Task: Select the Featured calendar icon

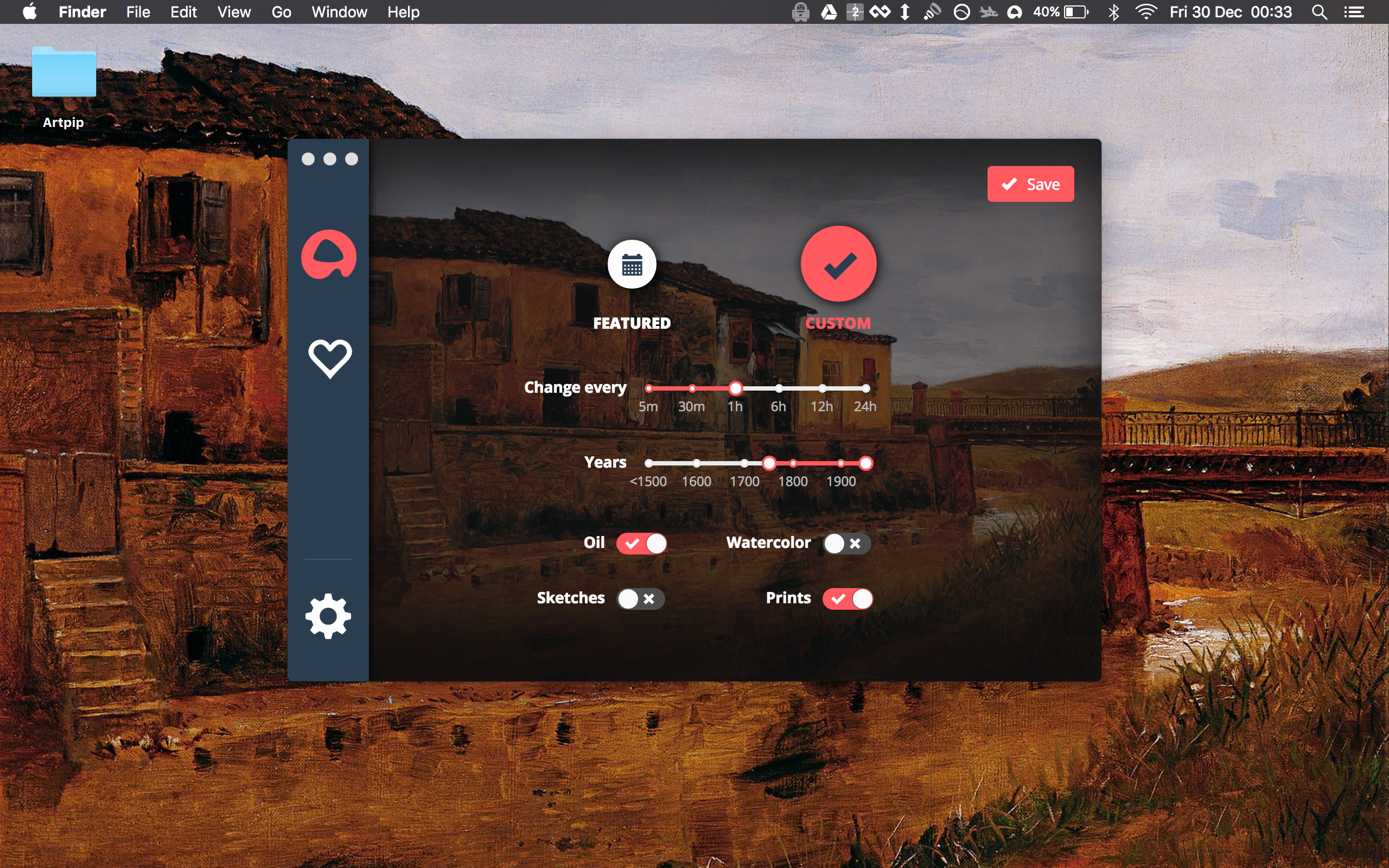Action: point(632,265)
